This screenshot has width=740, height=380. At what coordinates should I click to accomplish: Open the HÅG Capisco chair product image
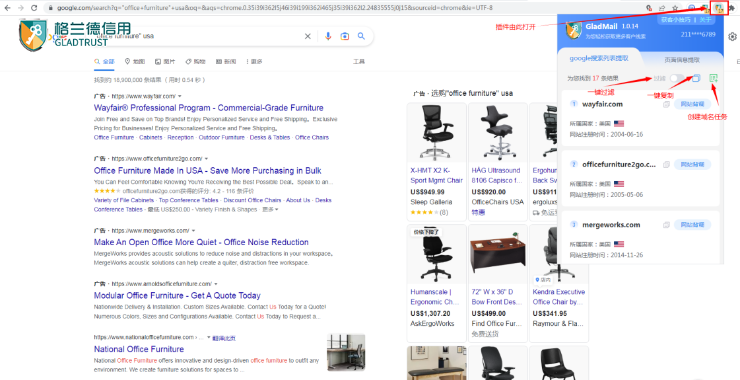click(x=497, y=132)
